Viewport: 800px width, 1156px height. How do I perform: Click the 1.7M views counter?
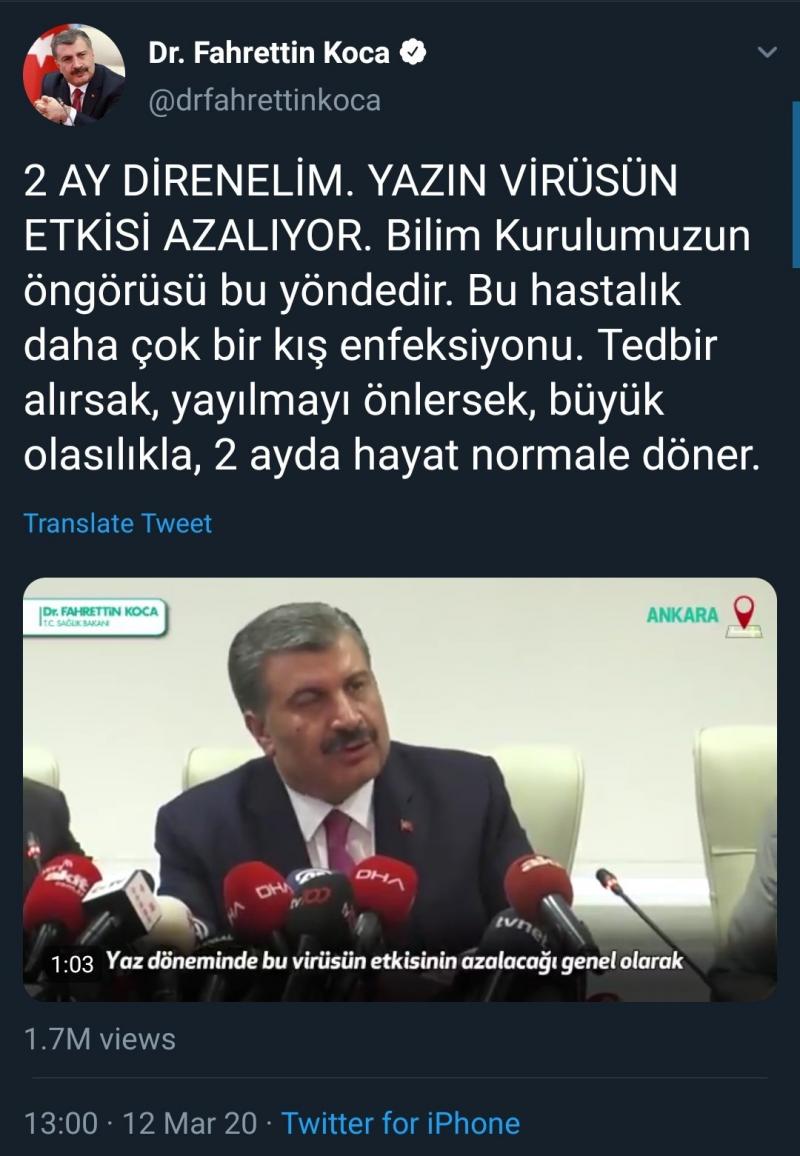(100, 1039)
